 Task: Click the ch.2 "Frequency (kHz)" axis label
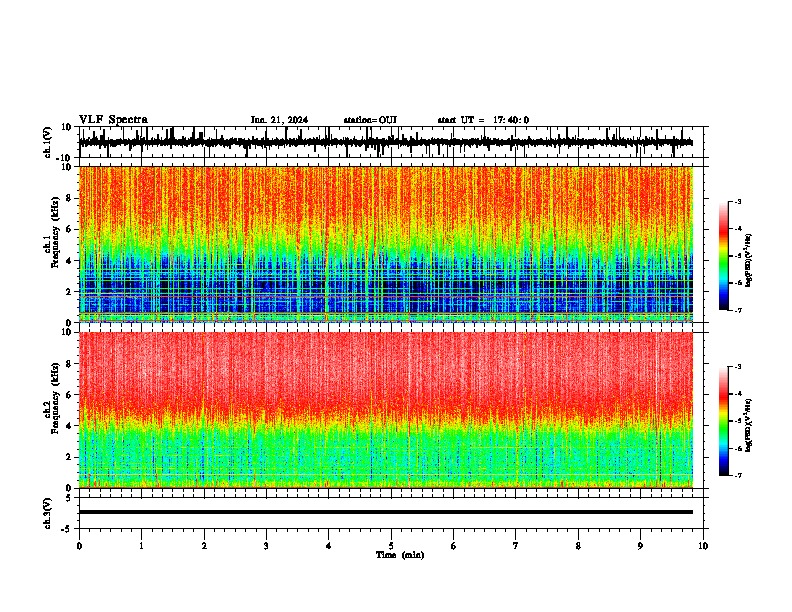pyautogui.click(x=56, y=398)
